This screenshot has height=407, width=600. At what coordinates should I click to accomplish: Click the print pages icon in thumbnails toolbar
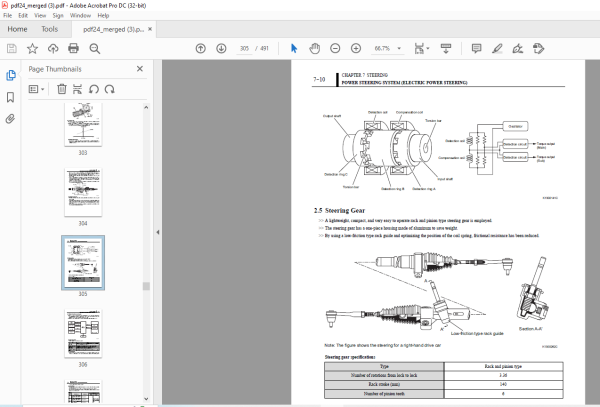pos(77,89)
